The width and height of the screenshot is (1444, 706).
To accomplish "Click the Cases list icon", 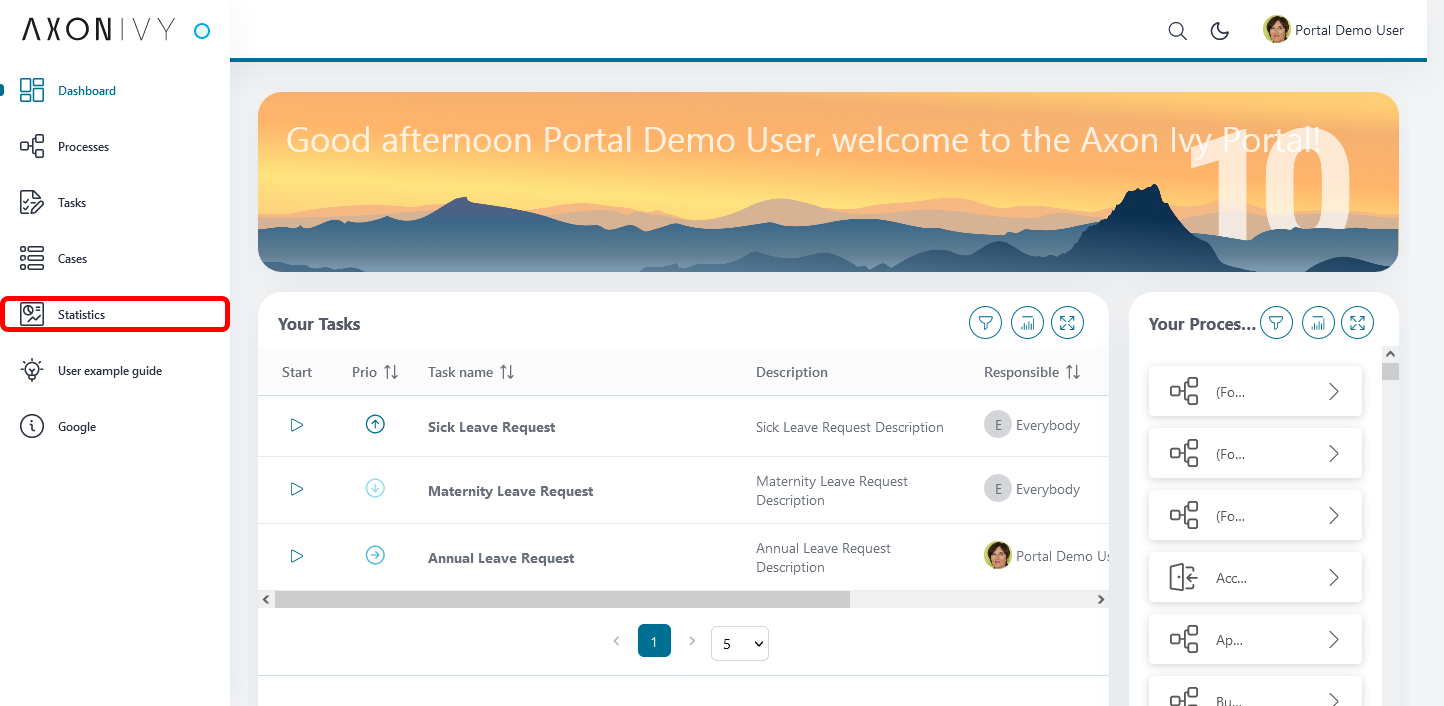I will coord(32,258).
